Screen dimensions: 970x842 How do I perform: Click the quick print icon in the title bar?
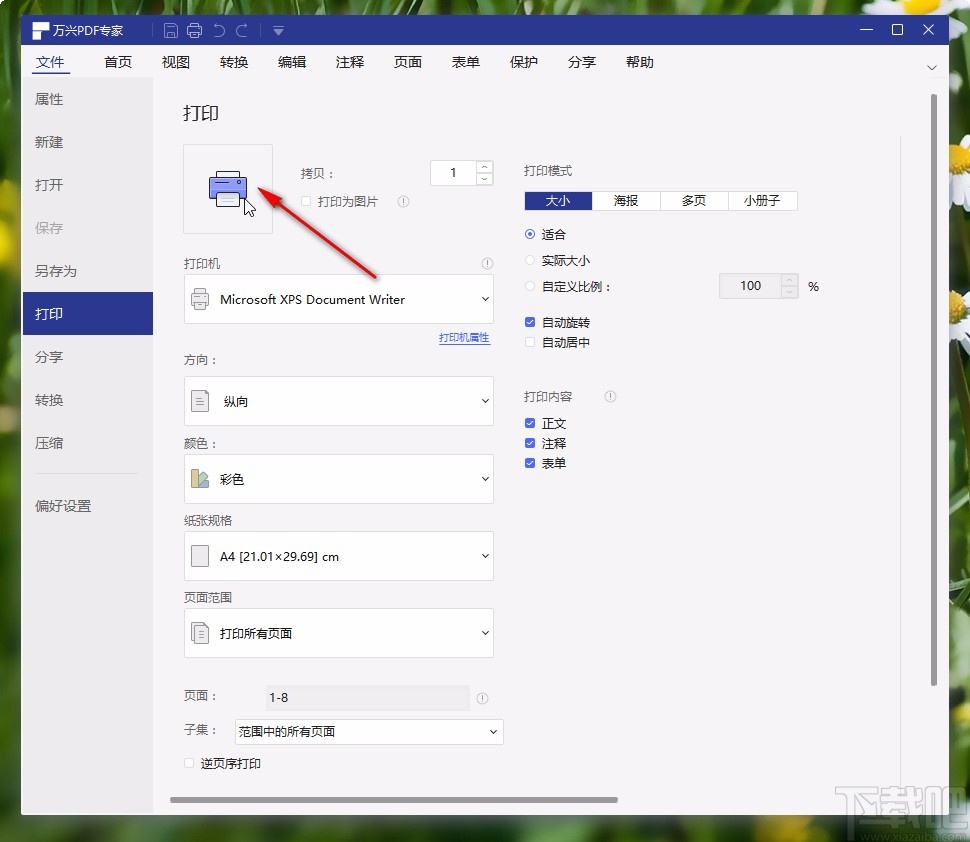point(194,30)
